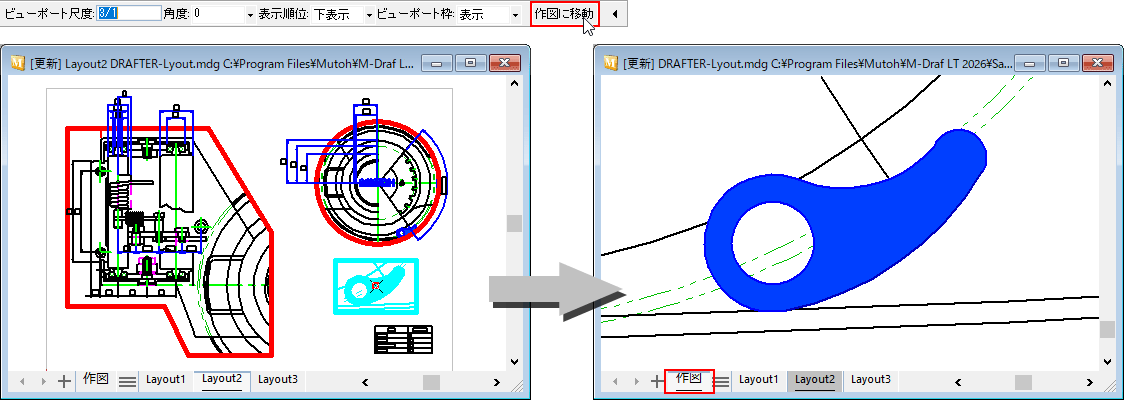Click the M-Draf app icon in left window title
Viewport: 1127px width, 400px height.
coord(18,62)
